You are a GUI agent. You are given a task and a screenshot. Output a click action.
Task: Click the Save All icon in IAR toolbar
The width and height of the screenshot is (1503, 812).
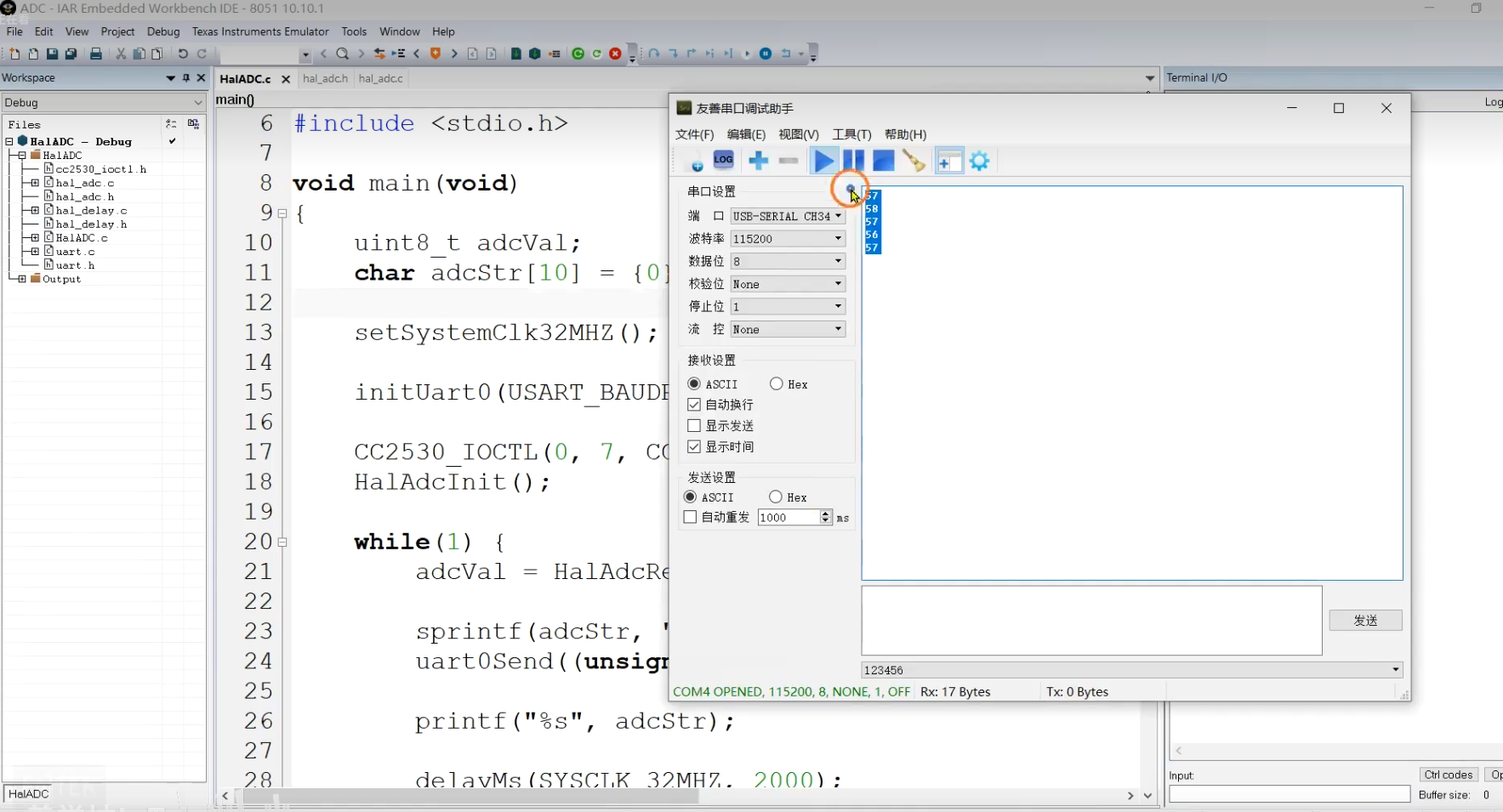[71, 54]
